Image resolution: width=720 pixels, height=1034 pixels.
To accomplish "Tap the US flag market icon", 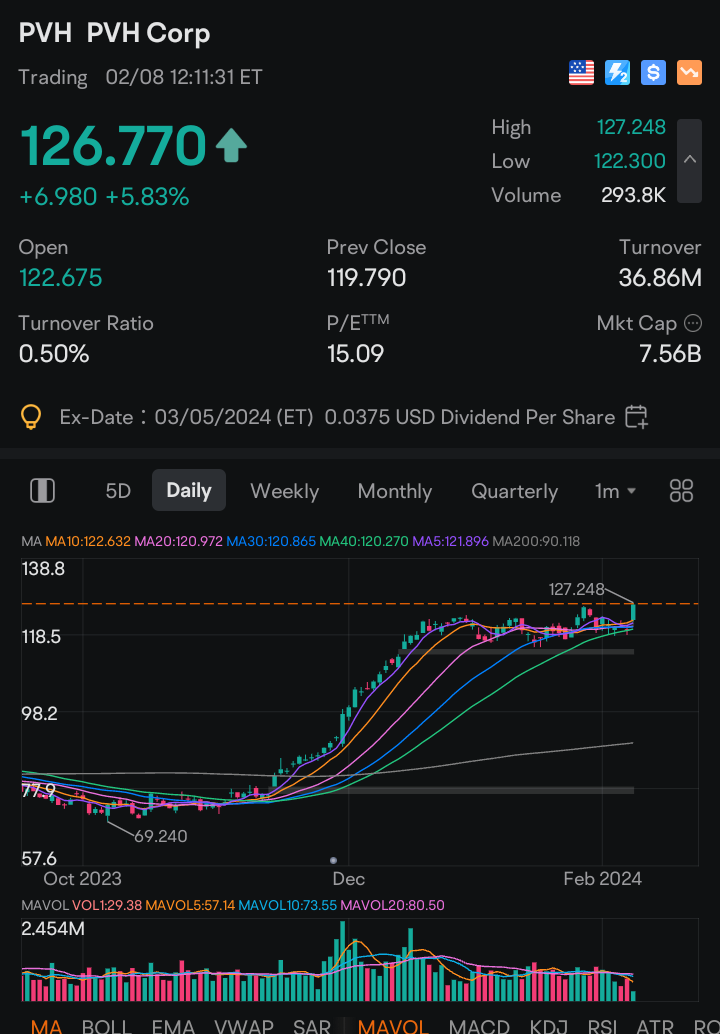I will (581, 73).
